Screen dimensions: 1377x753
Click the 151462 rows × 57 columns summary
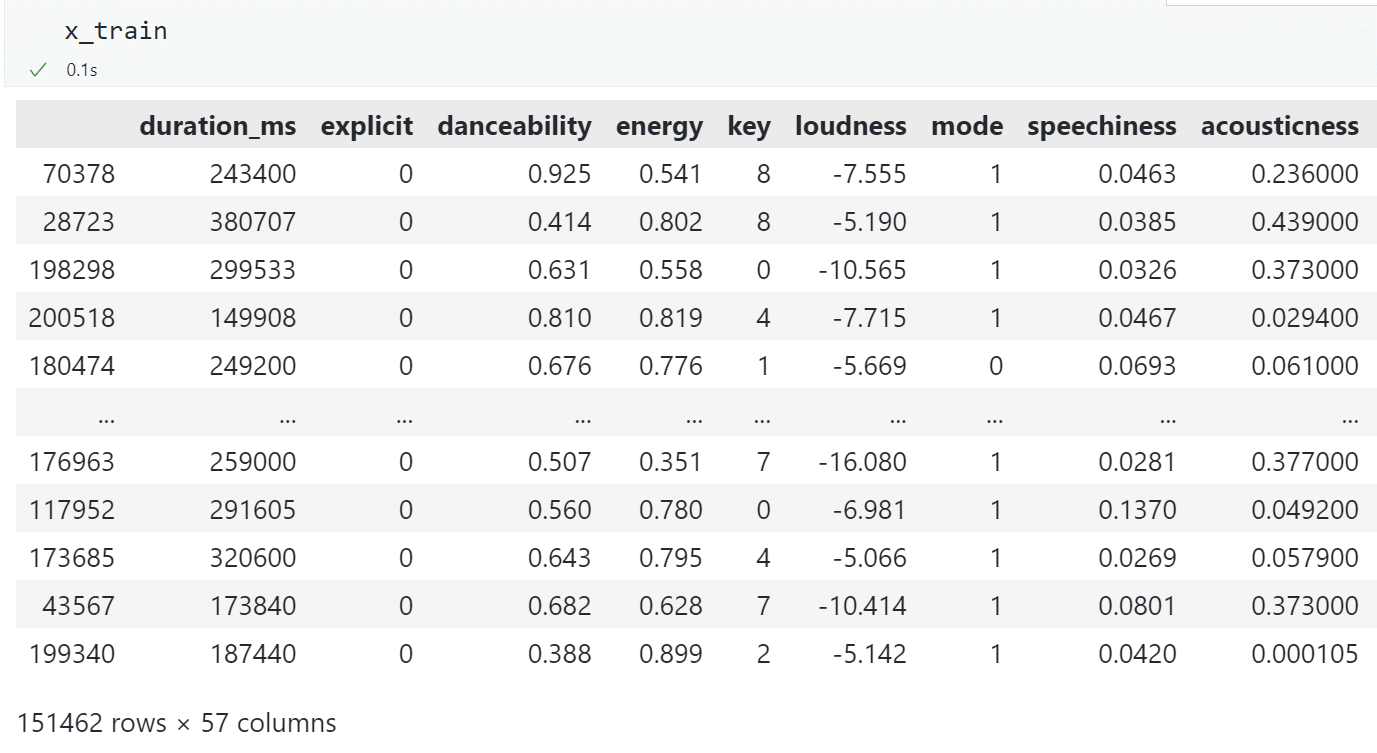click(177, 723)
